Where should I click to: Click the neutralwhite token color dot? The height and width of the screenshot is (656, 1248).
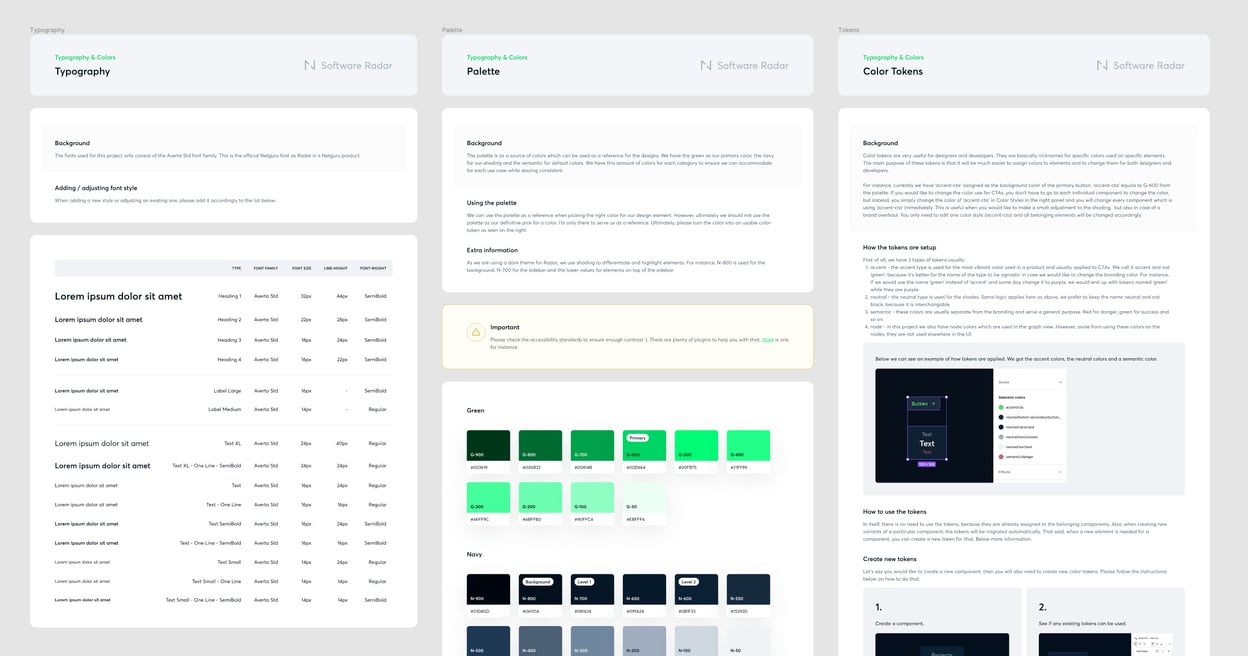point(1001,447)
